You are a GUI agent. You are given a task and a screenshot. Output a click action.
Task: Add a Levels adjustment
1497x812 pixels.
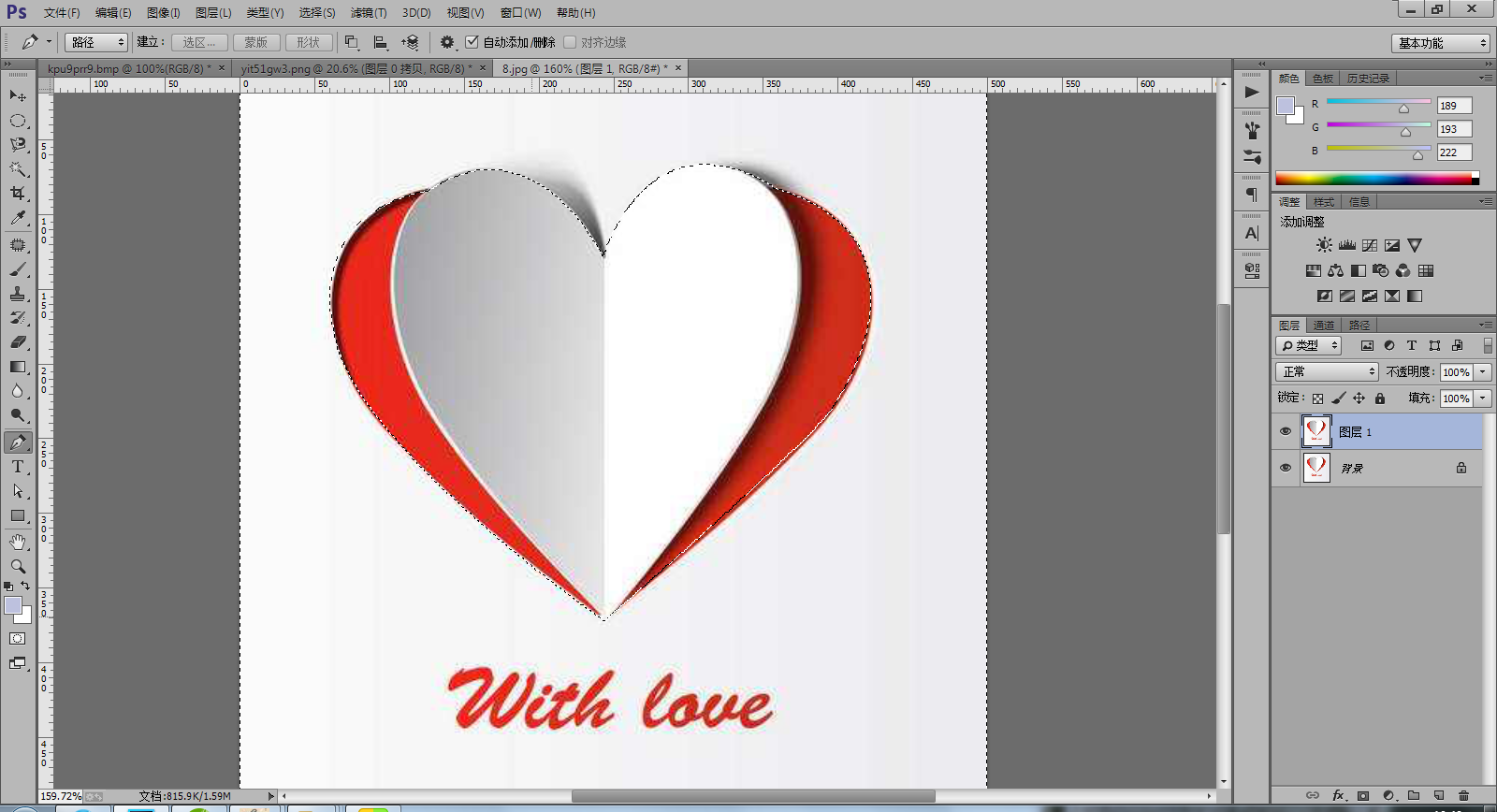pyautogui.click(x=1347, y=245)
